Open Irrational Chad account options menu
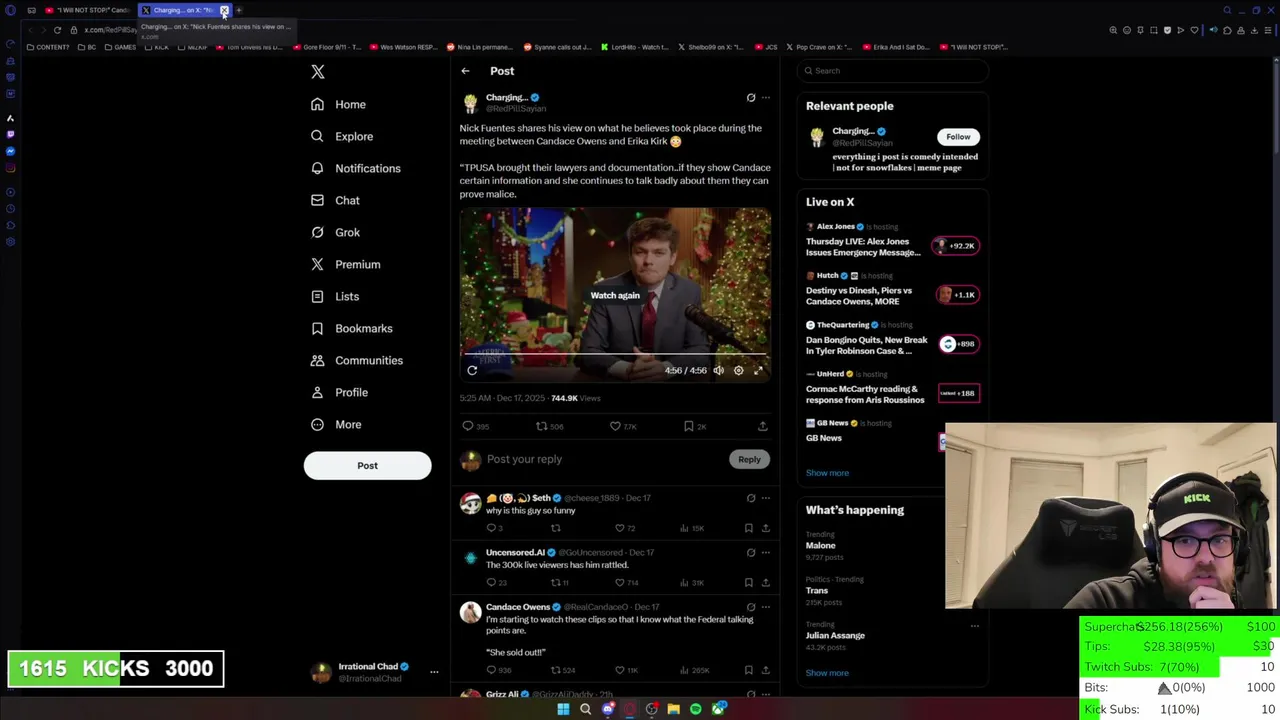 (434, 672)
